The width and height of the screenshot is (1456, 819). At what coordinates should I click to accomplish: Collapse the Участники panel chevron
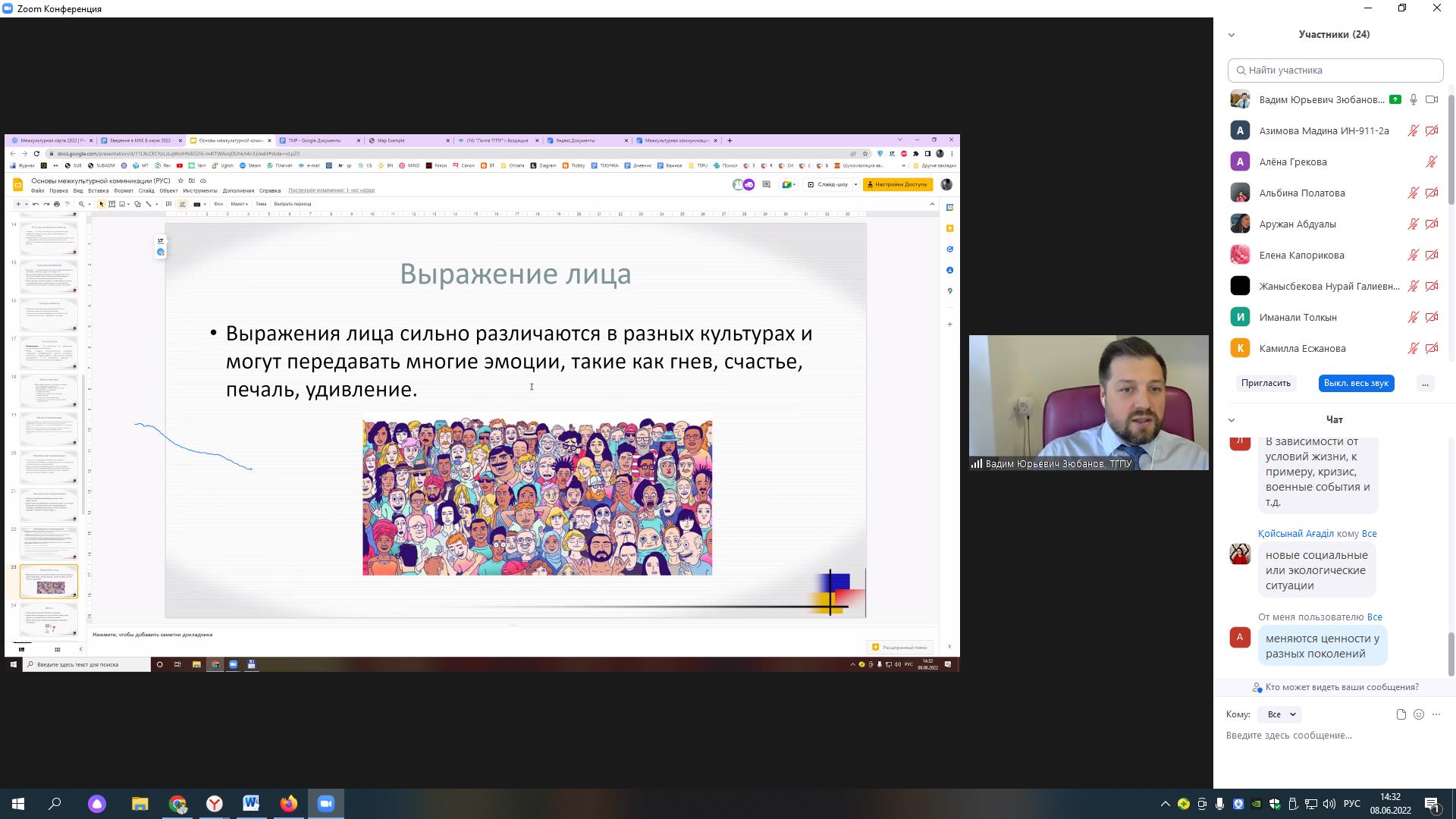(x=1232, y=35)
